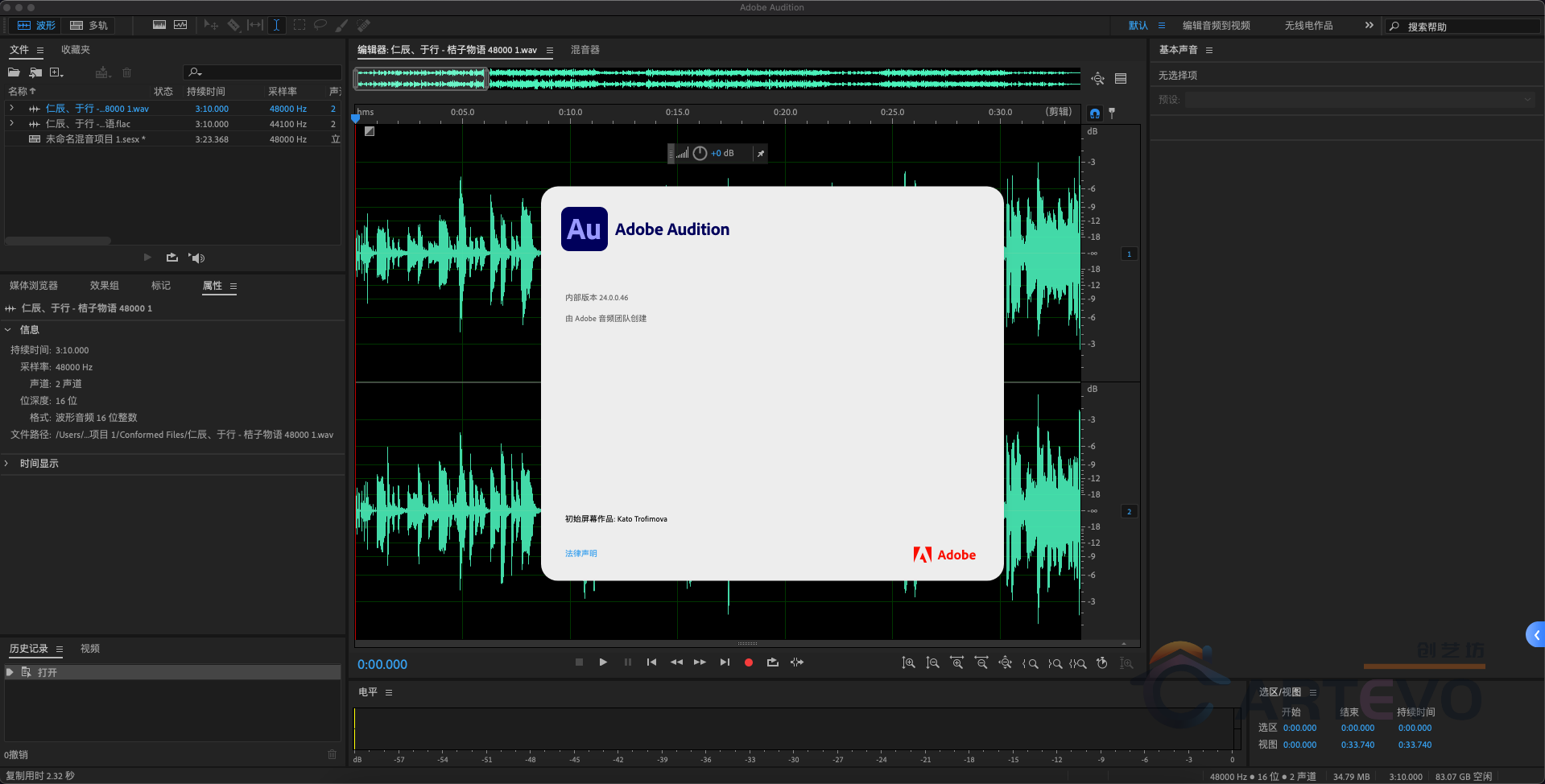Click Zoom Out Full icon in zoom bar
Image resolution: width=1545 pixels, height=784 pixels.
(1006, 663)
